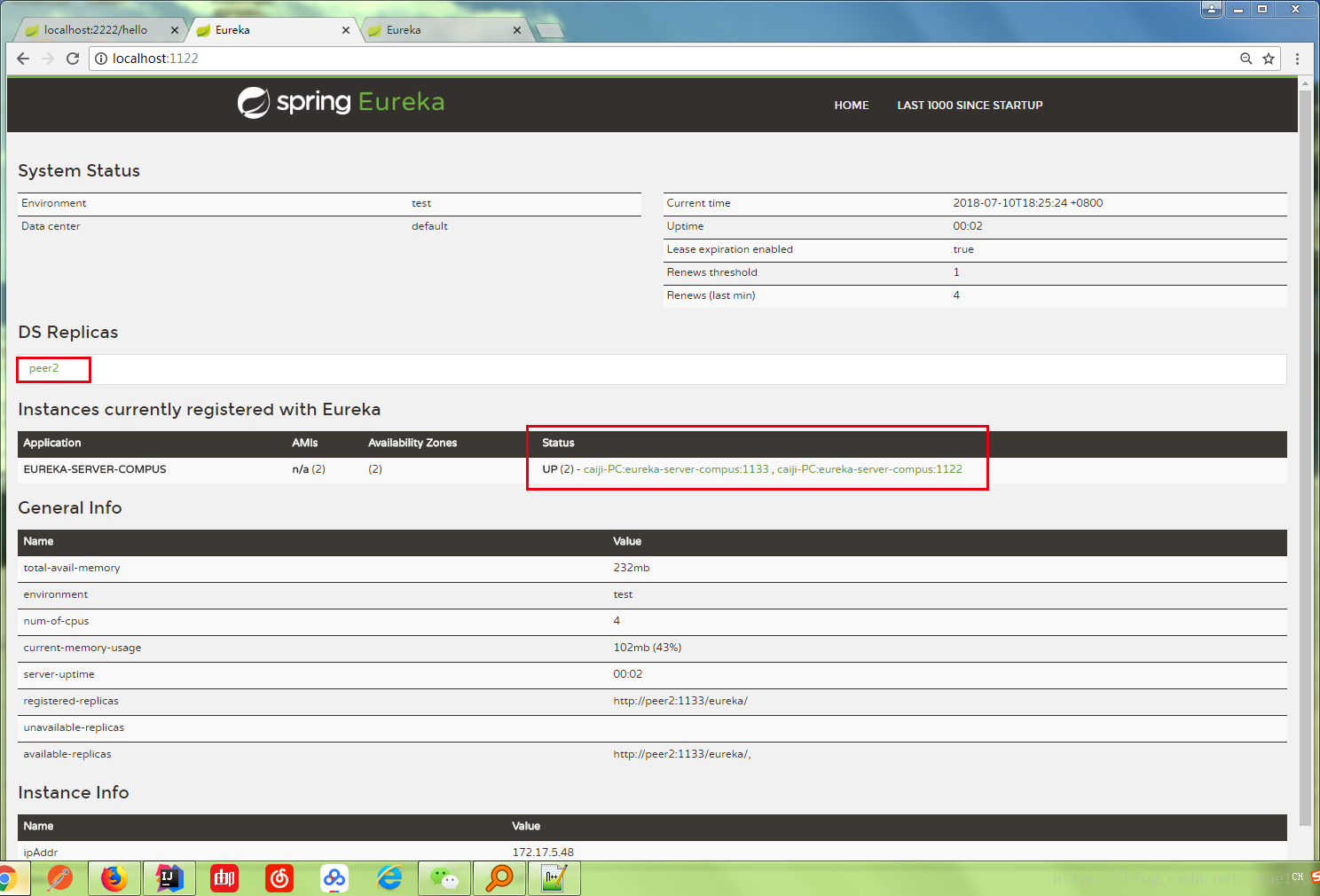The image size is (1320, 896).
Task: Open Baidu Netdisk from the taskbar
Action: [x=334, y=878]
